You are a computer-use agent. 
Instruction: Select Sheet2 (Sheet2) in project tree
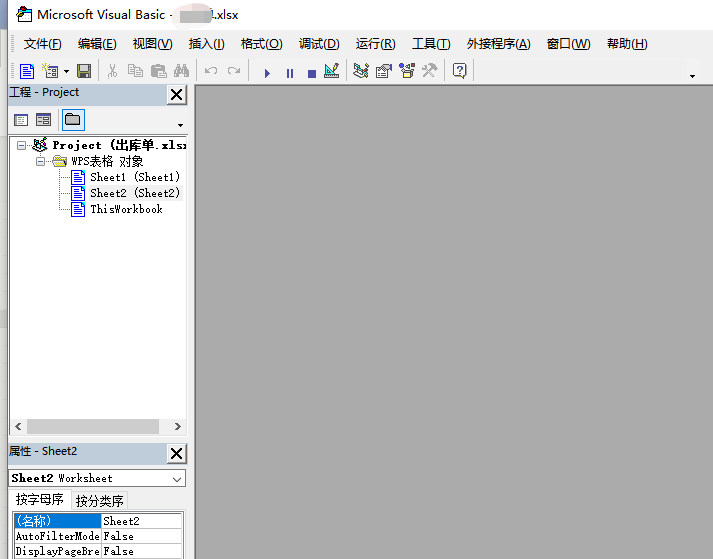coord(135,193)
